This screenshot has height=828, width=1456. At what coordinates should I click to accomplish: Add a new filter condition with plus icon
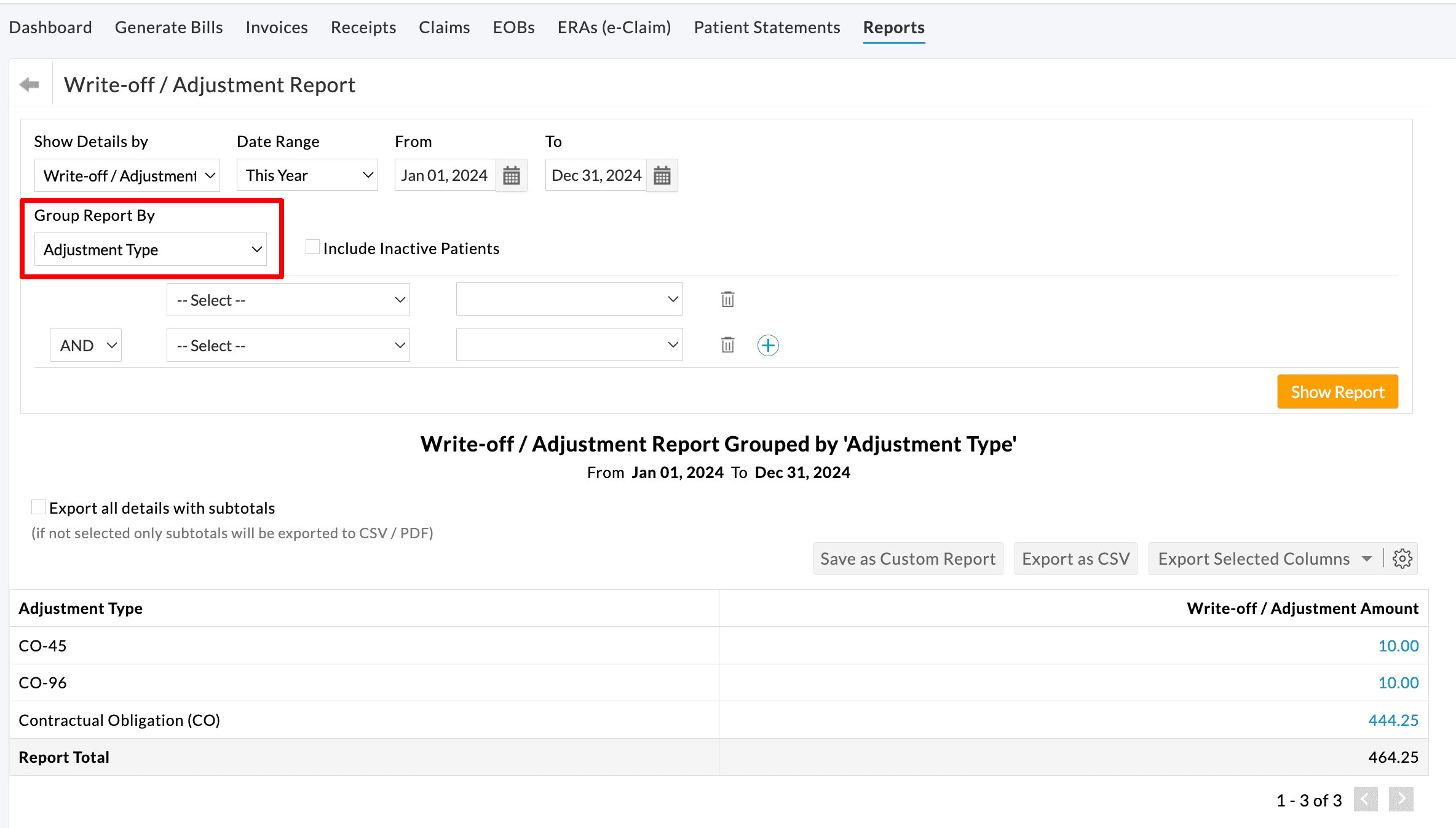pyautogui.click(x=768, y=345)
